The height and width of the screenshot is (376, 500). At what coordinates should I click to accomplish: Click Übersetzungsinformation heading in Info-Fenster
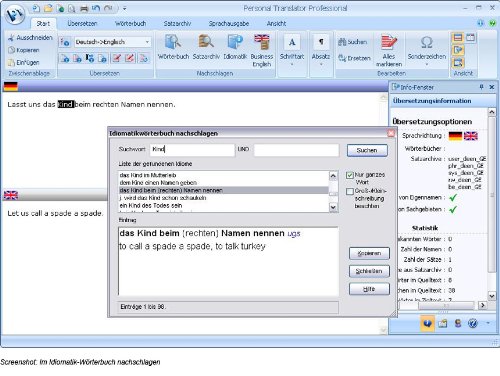tap(432, 101)
